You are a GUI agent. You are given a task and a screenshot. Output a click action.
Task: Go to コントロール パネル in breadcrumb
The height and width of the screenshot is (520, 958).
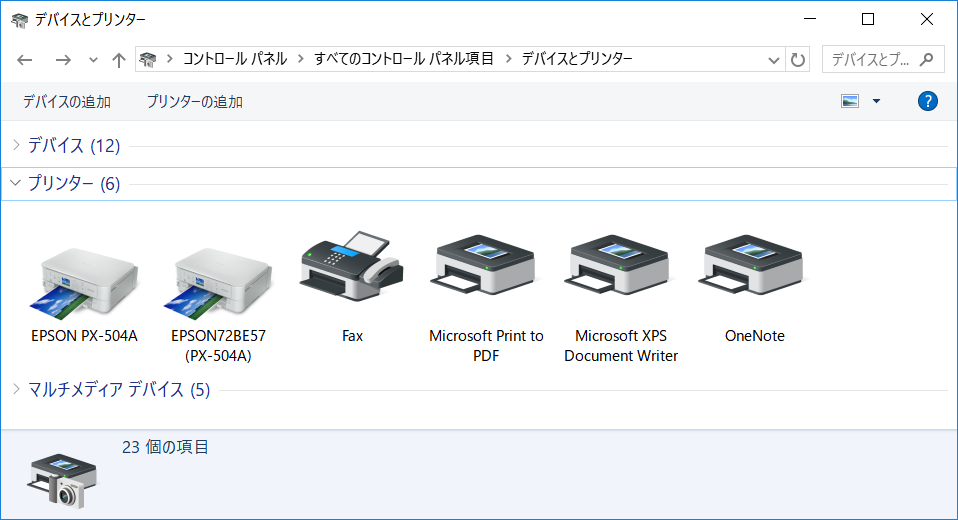click(x=234, y=59)
